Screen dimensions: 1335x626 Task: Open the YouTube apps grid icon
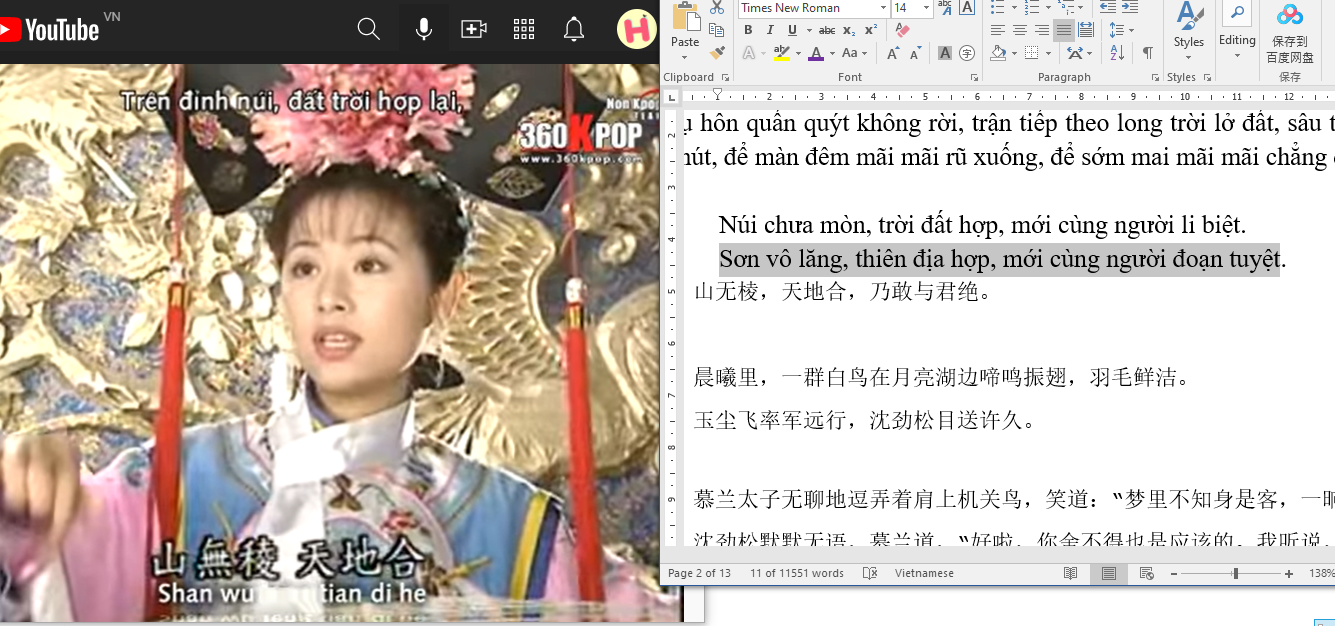click(524, 29)
